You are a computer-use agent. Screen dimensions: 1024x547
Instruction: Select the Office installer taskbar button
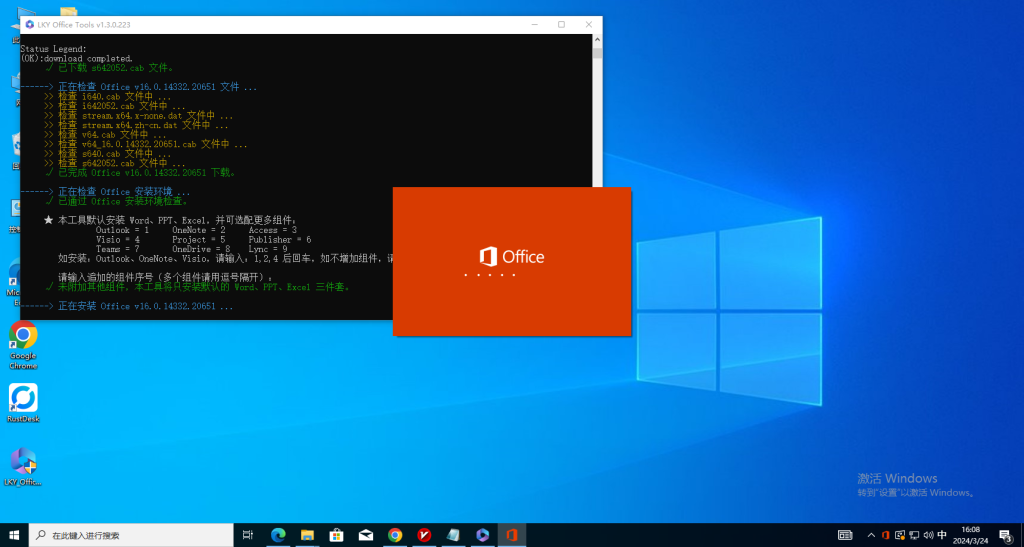[512, 535]
